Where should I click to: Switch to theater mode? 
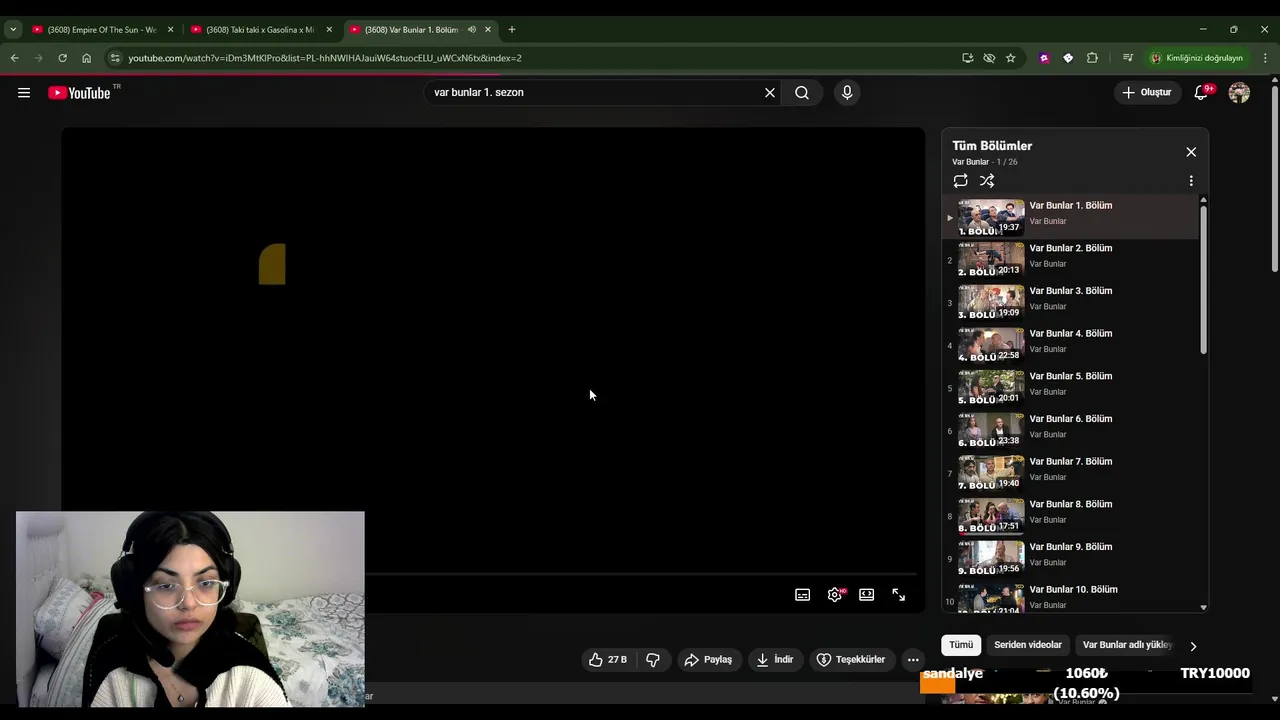(867, 595)
